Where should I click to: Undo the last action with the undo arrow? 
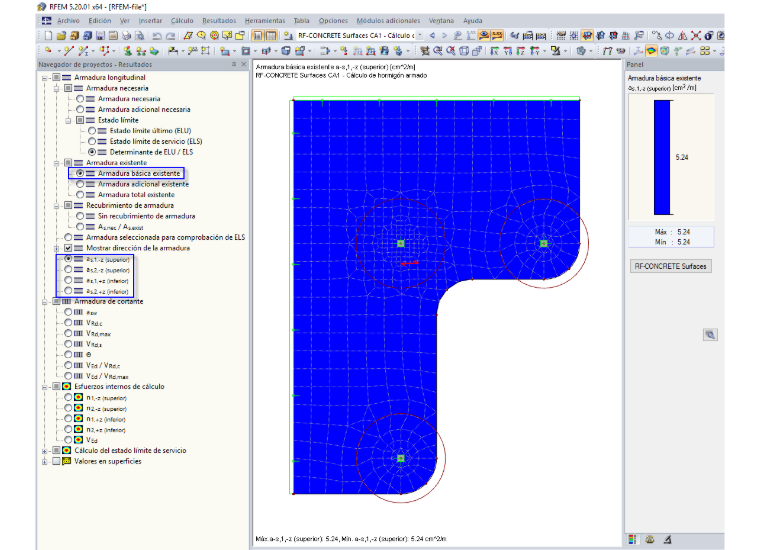(x=157, y=36)
